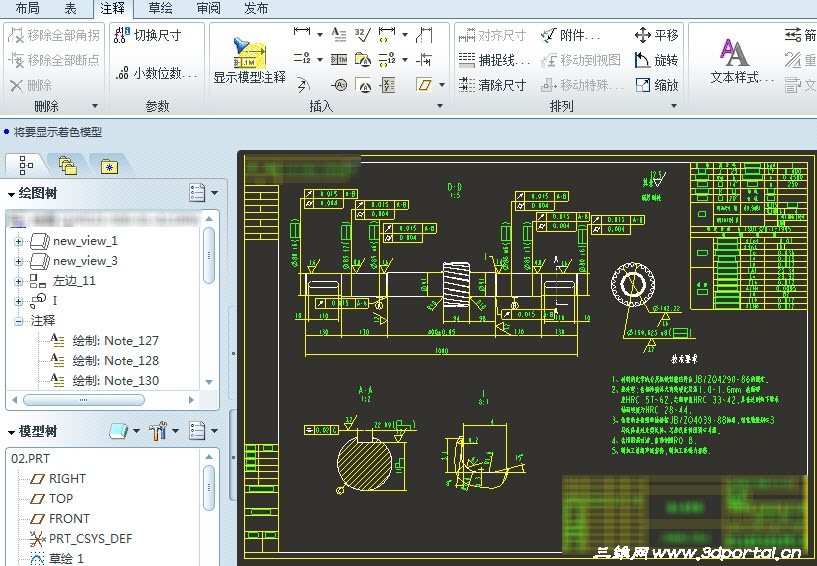Click Switch Dimensions (切换尺寸)
The height and width of the screenshot is (566, 817).
click(x=148, y=35)
